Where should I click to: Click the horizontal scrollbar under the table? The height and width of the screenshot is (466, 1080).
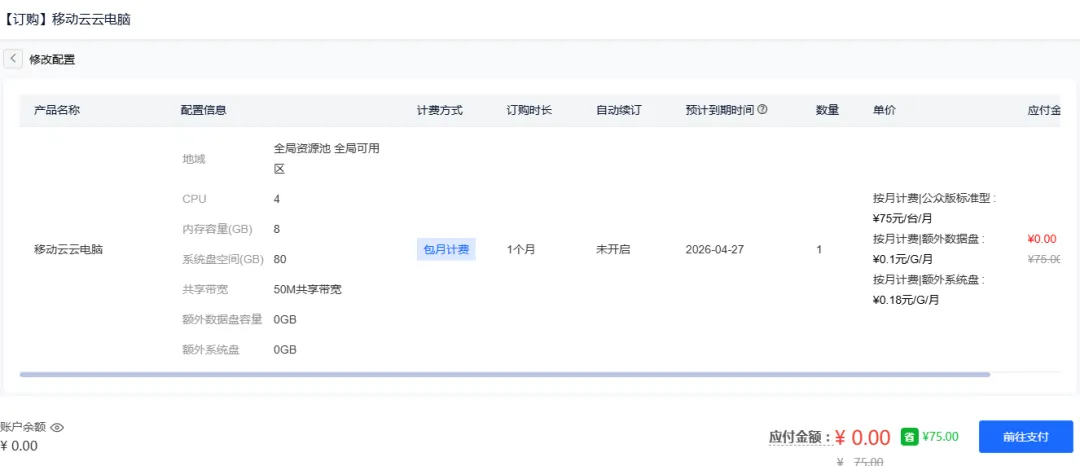coord(505,374)
